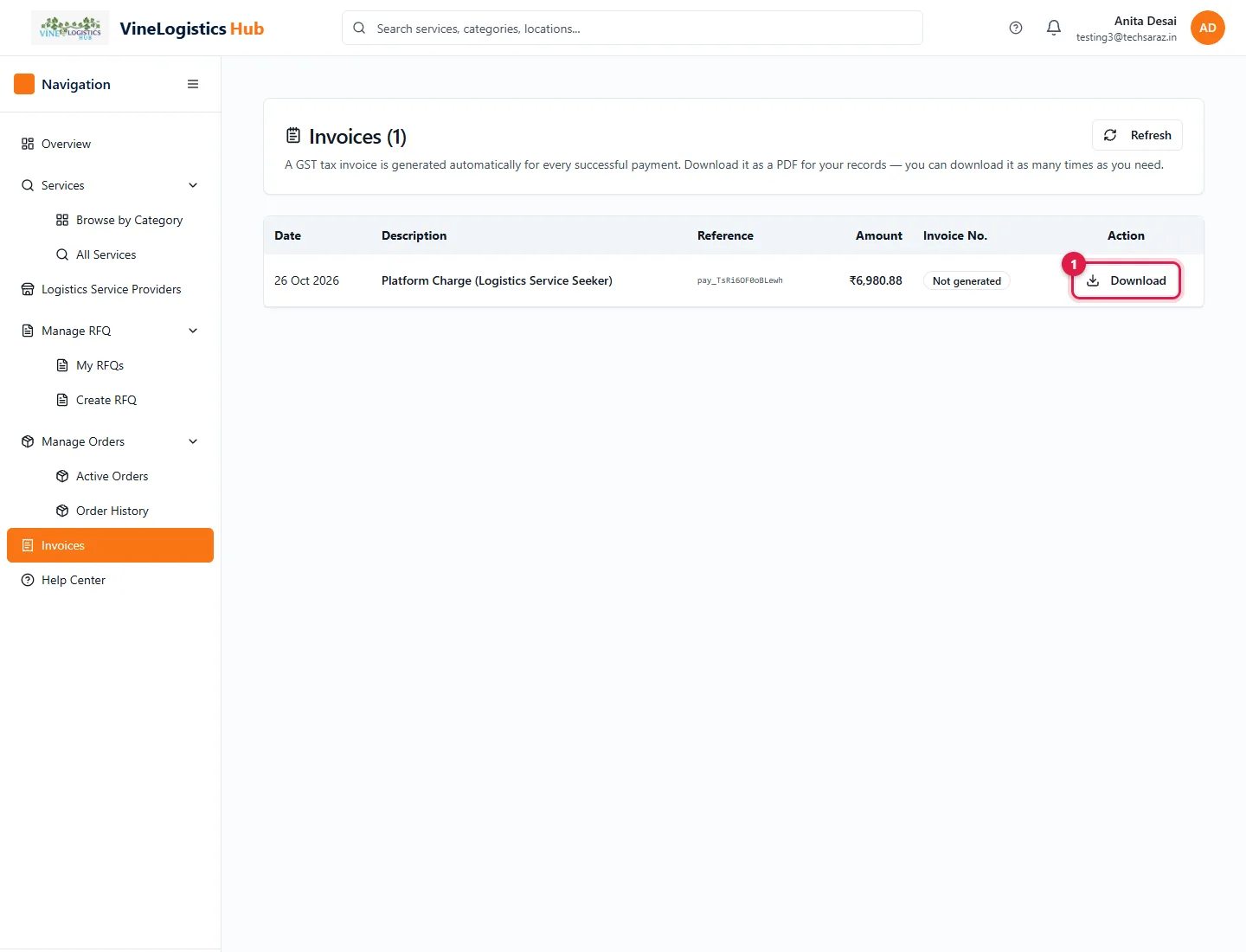Open Logistics Service Providers
The image size is (1246, 952).
coord(110,289)
